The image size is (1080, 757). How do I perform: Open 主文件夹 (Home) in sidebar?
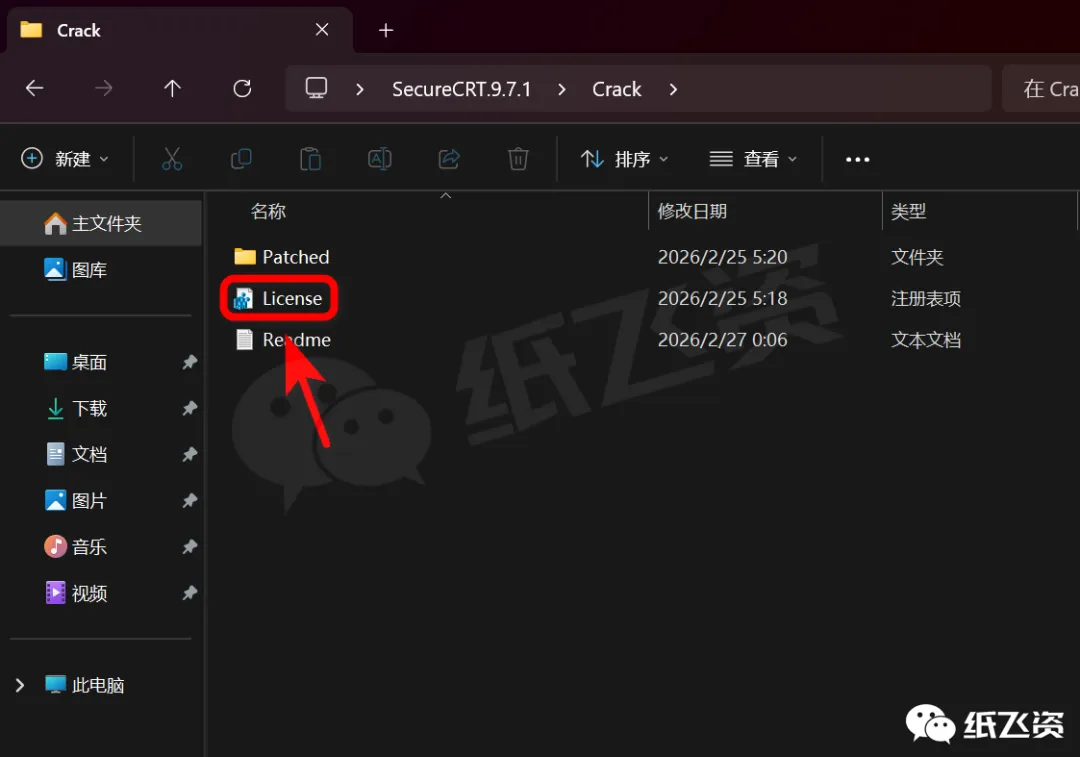[x=101, y=223]
